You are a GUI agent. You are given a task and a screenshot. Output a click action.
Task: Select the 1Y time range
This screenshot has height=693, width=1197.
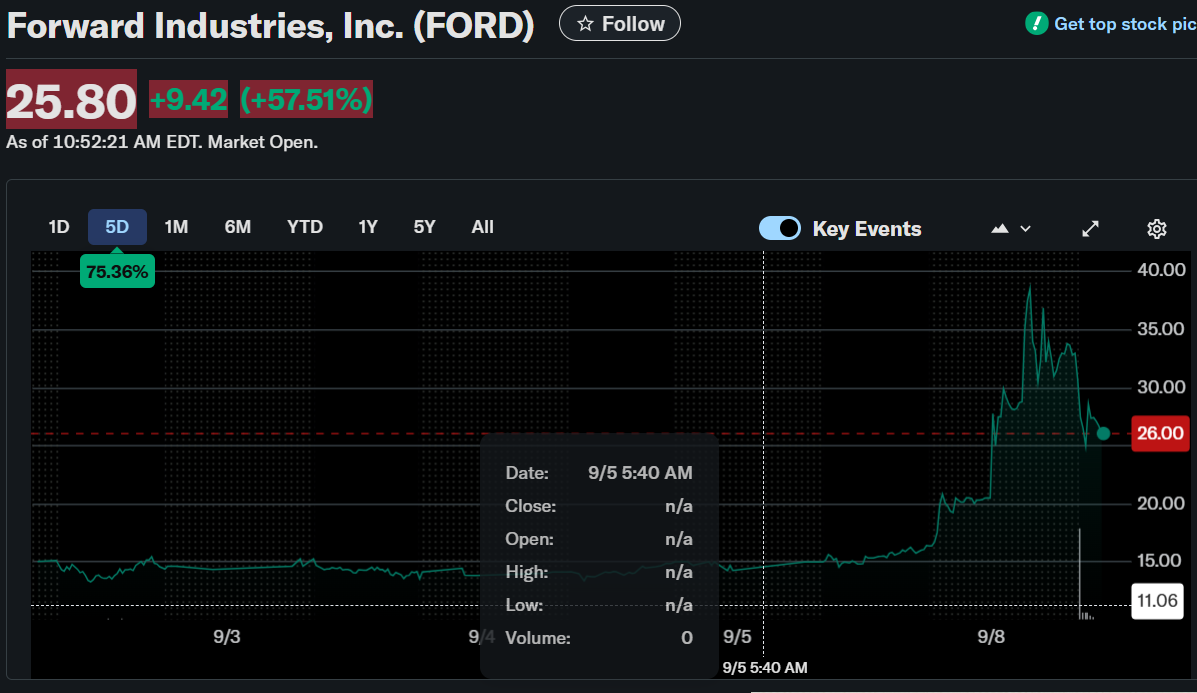368,227
